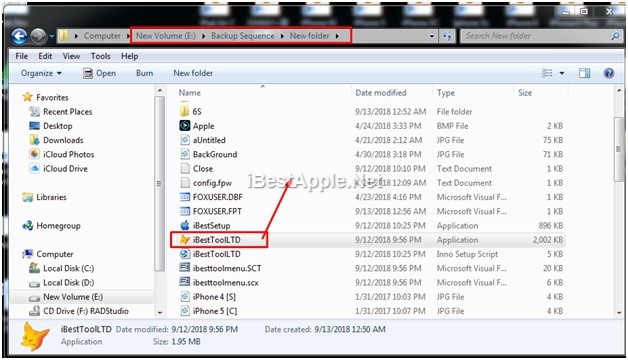Select the FOXUSER.DBF table icon
The image size is (628, 360).
(185, 197)
